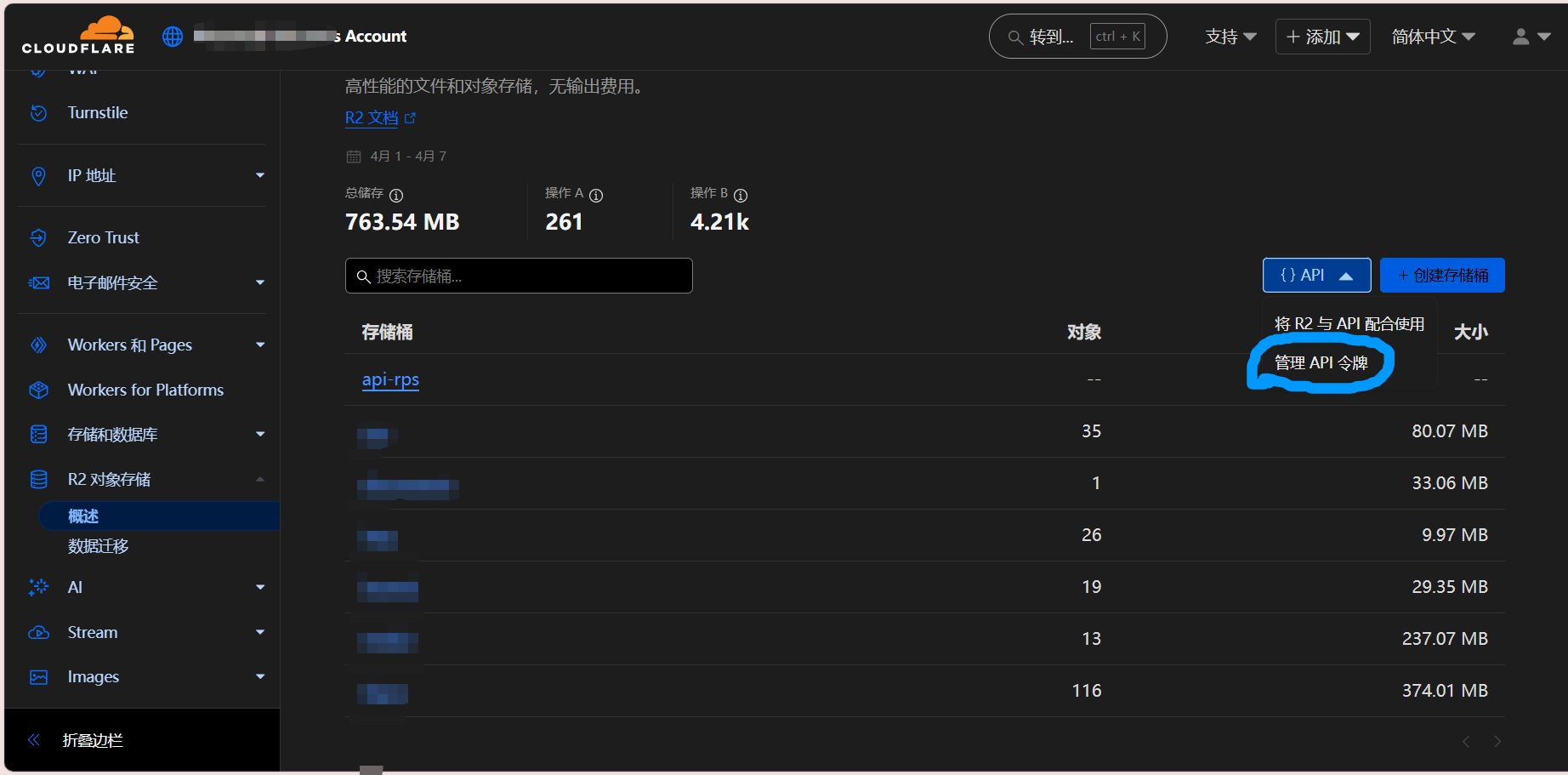Screen dimensions: 1568x775
Task: Collapse the R2 对象存储 section
Action: click(260, 480)
